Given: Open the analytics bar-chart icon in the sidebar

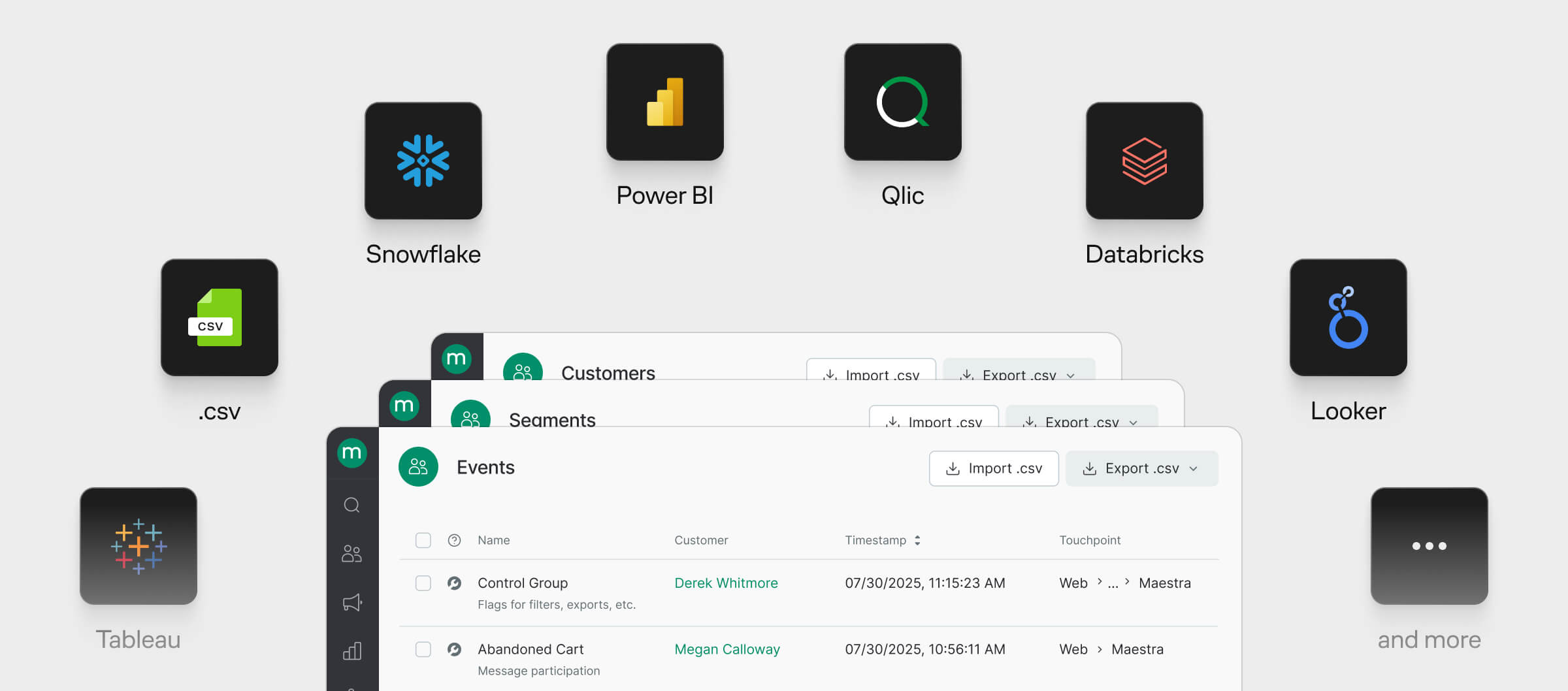Looking at the screenshot, I should pyautogui.click(x=353, y=651).
